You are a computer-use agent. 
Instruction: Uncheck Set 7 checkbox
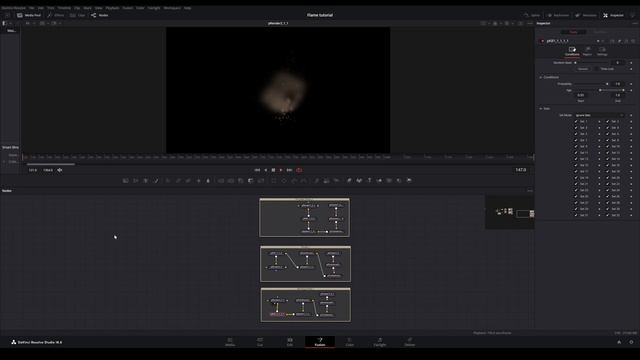576,140
